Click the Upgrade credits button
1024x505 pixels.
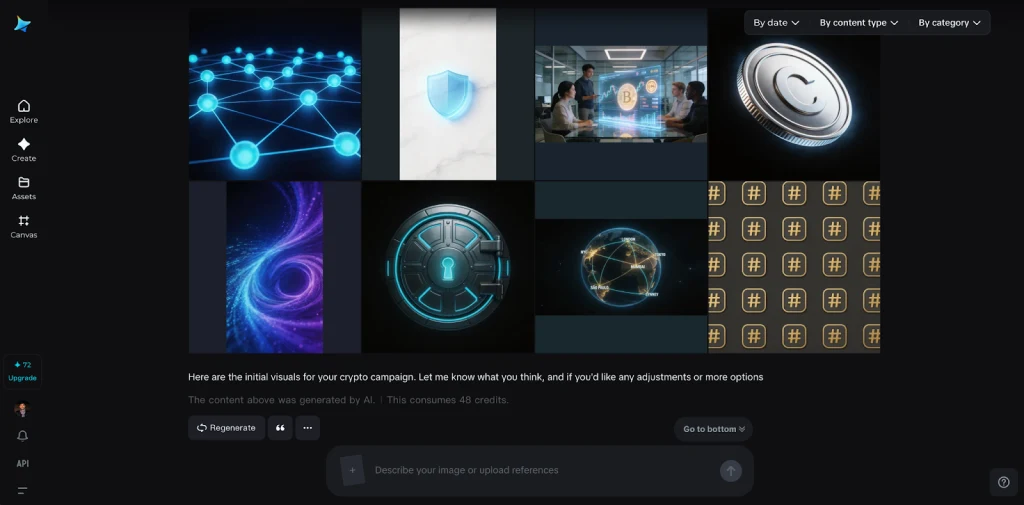[22, 372]
